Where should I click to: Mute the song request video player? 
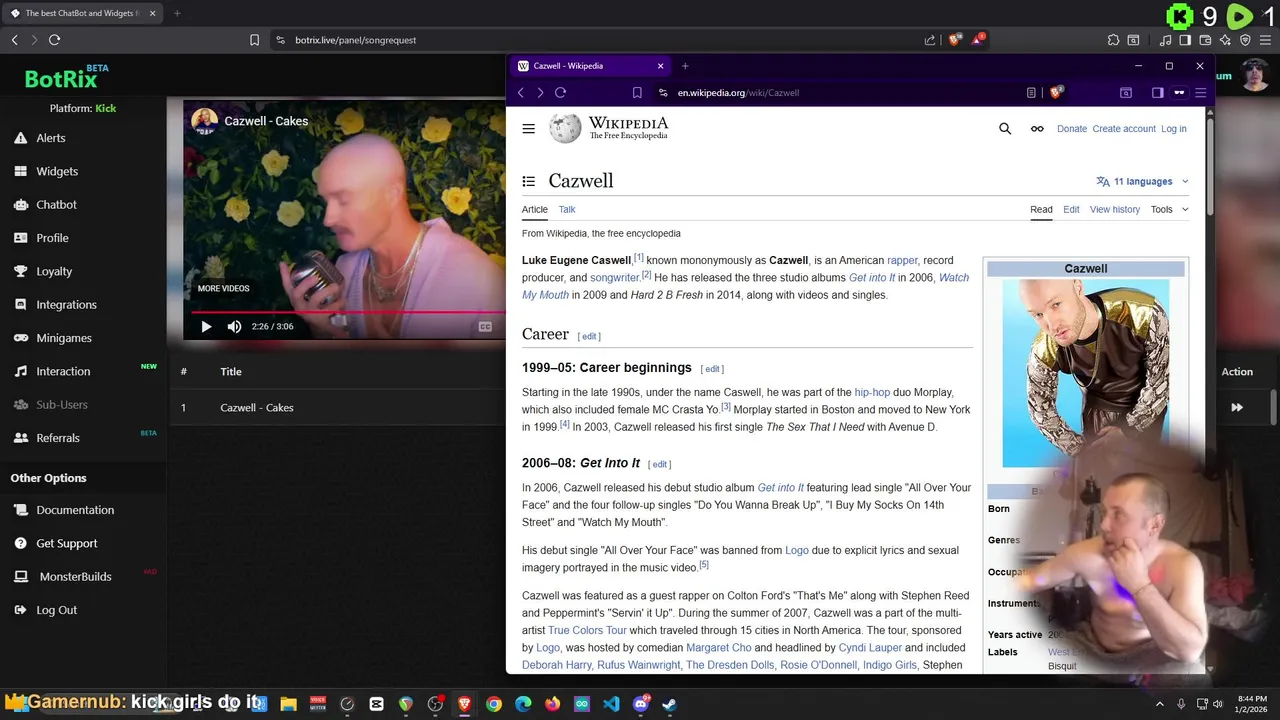point(234,326)
